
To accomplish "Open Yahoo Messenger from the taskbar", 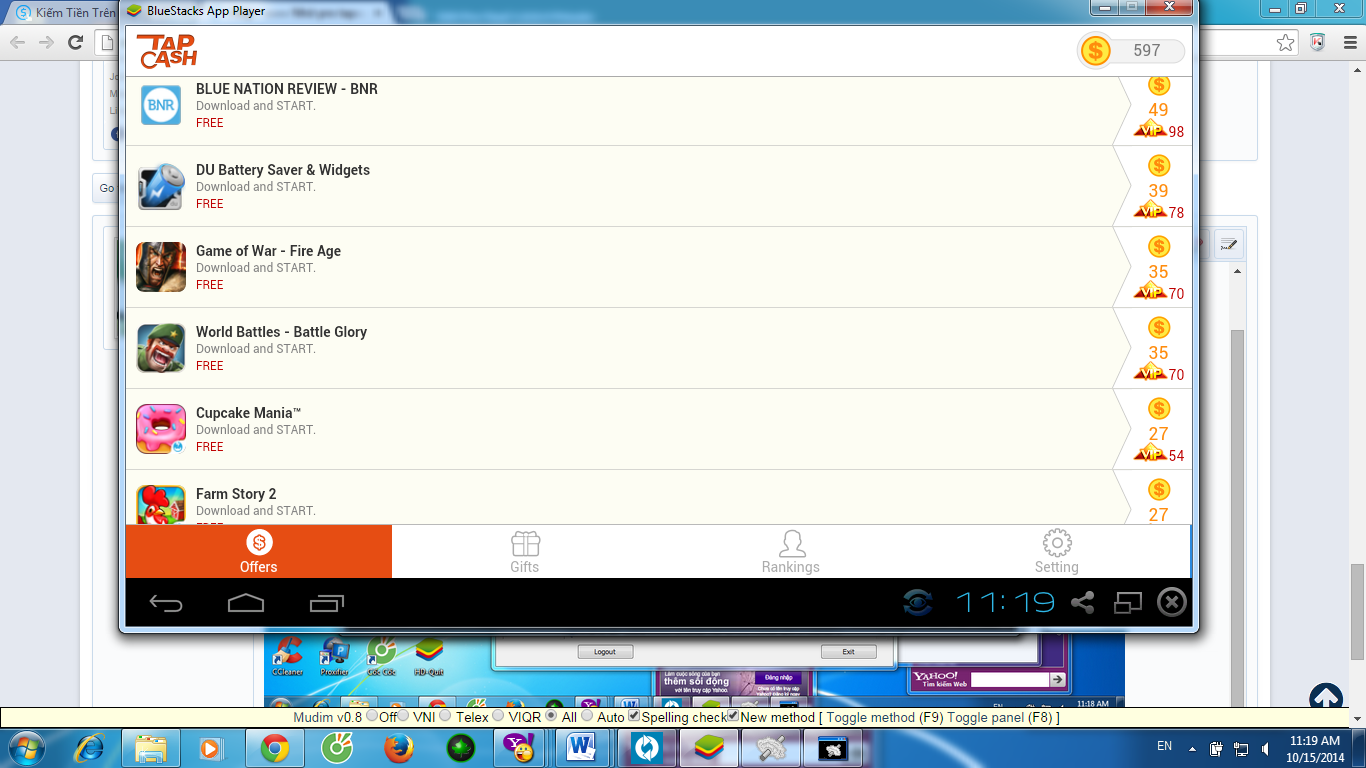I will pos(520,747).
